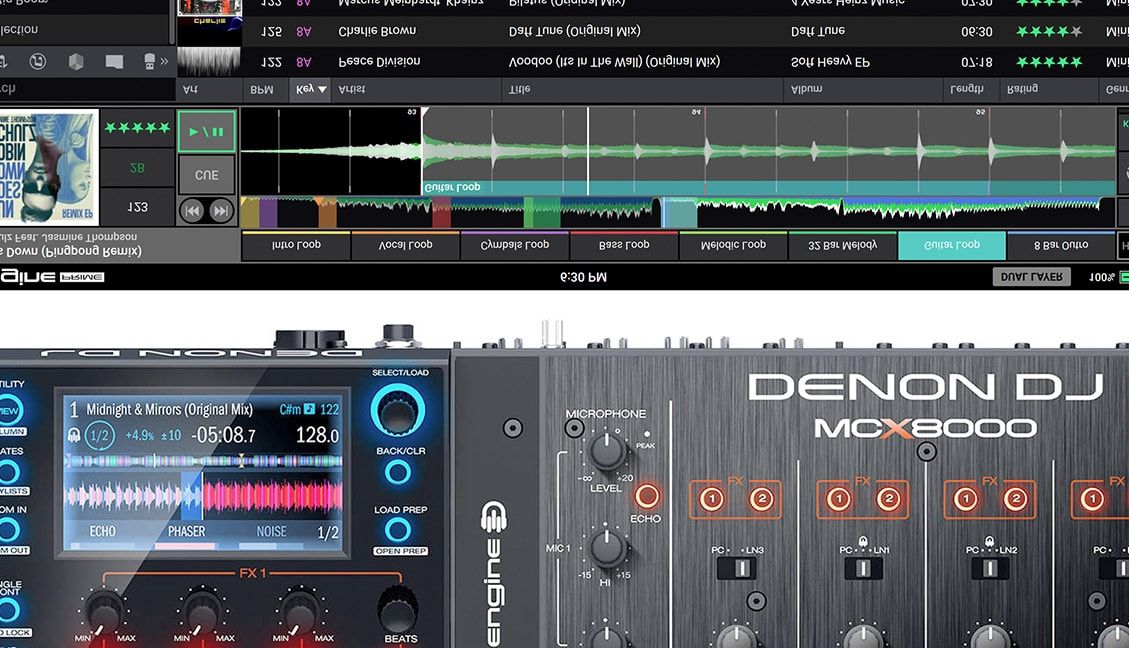Image resolution: width=1129 pixels, height=648 pixels.
Task: Click the SELECT/LOAD knob on the controller
Action: pyautogui.click(x=397, y=411)
